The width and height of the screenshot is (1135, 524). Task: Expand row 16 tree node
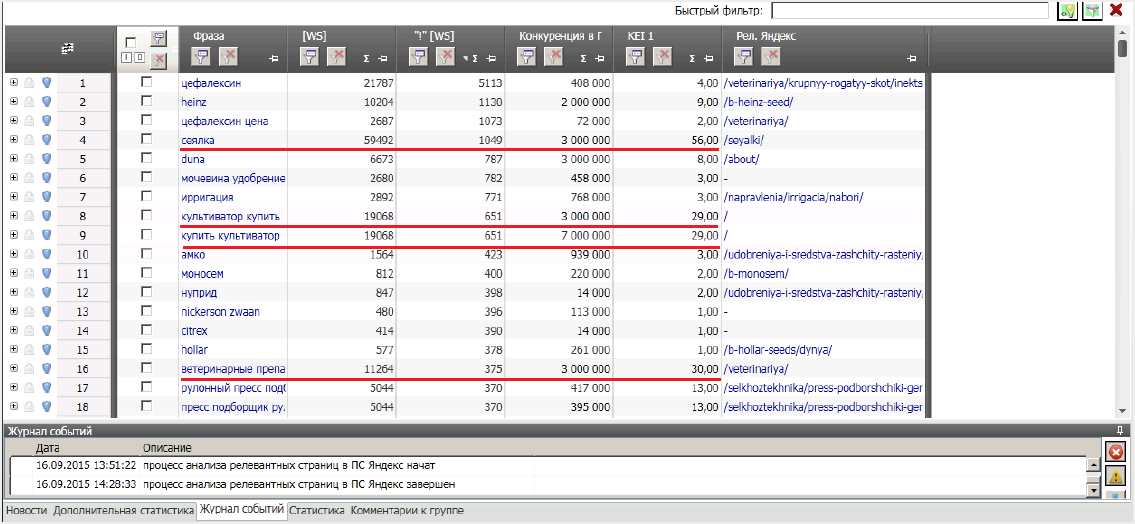click(13, 368)
